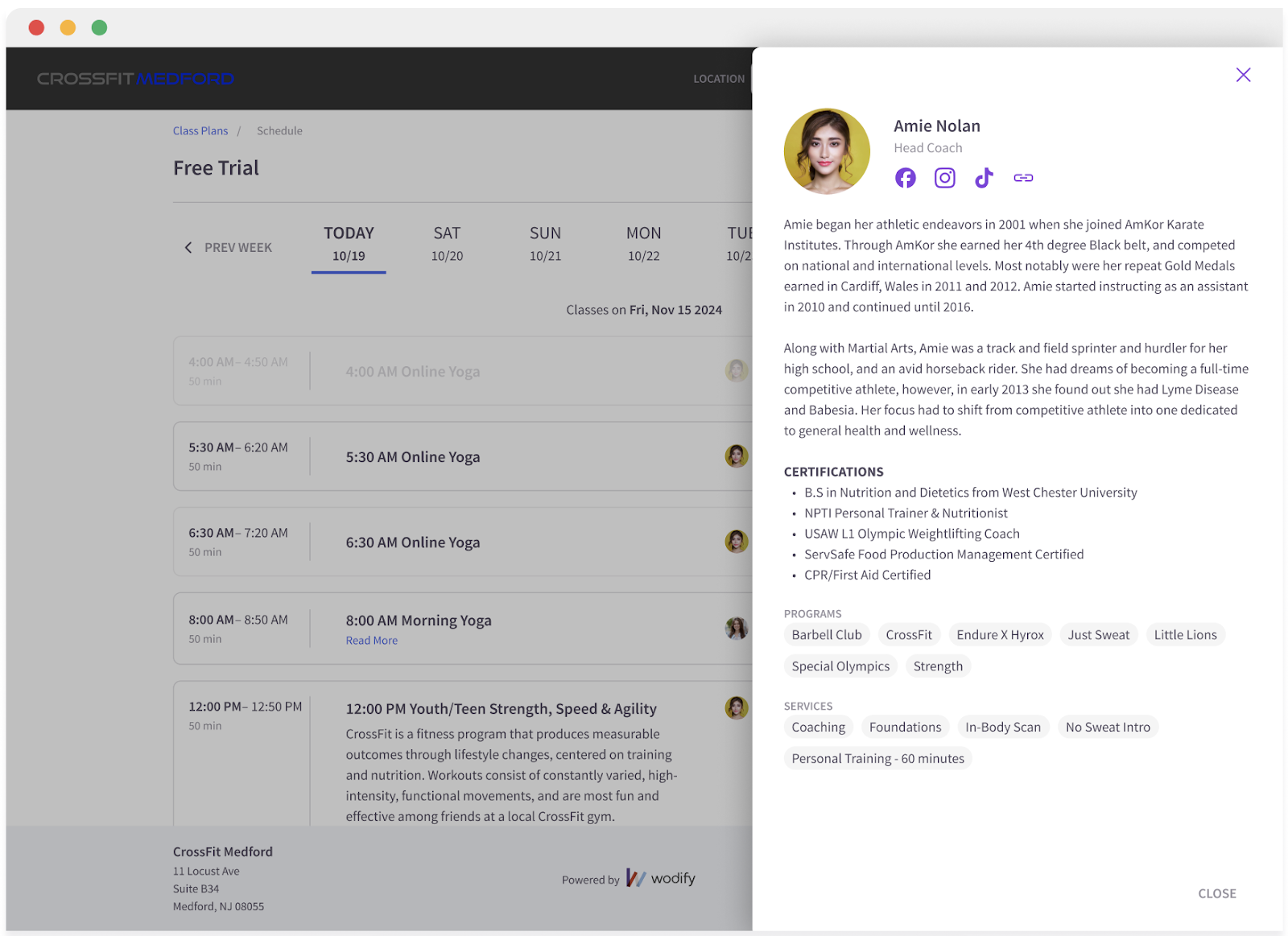Go to previous week chevron arrow
The image size is (1288, 936).
pos(188,247)
